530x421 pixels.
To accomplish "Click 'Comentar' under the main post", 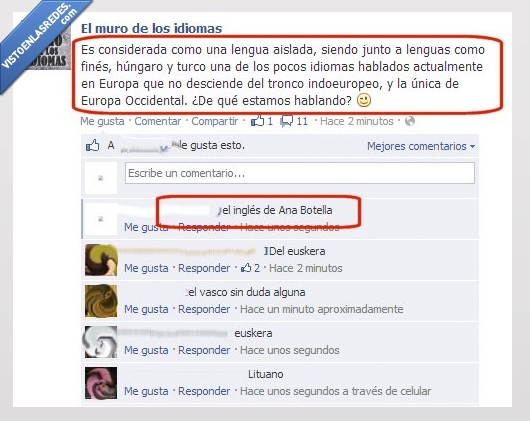I will tap(158, 121).
